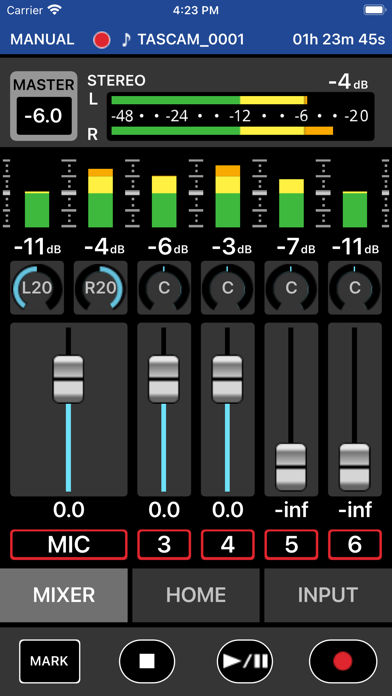Tap channel 3 fader handle
The image size is (392, 696).
click(x=164, y=379)
